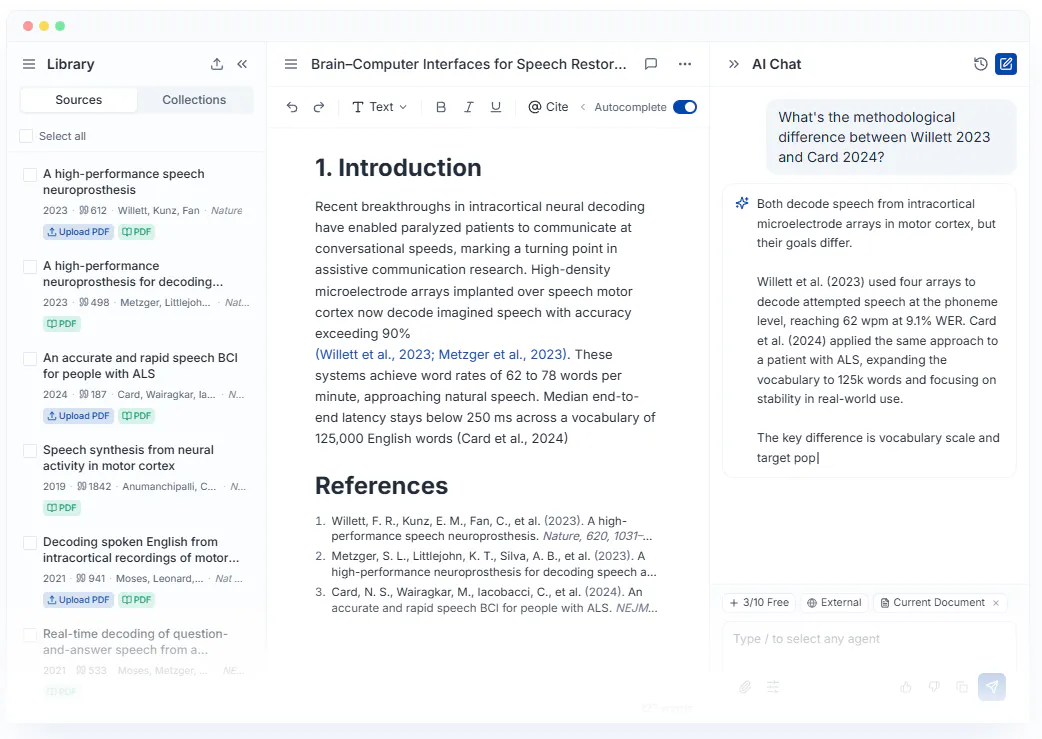Open the Willett and Metzger 2023 citation link
Screen dimensions: 1042x739
[x=442, y=354]
